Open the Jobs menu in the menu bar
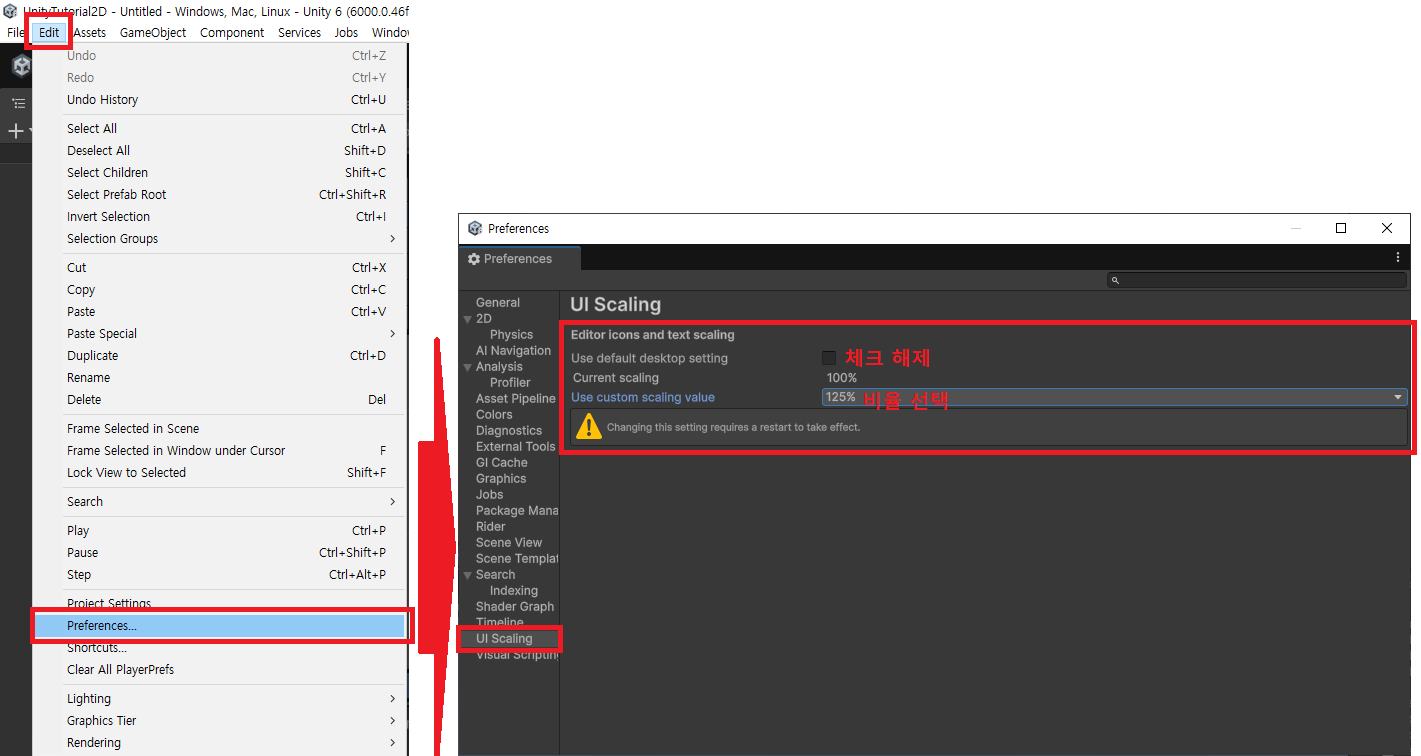The height and width of the screenshot is (756, 1421). pos(346,33)
